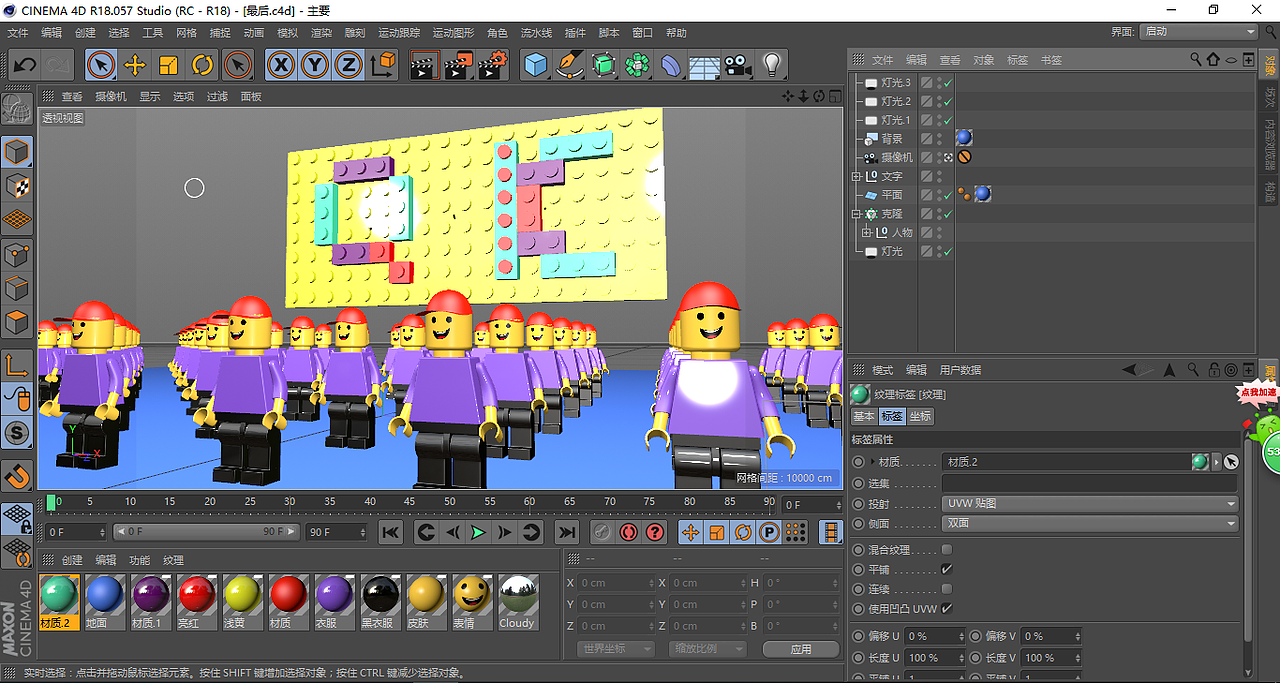Click the mouse tweak mode icon

pyautogui.click(x=17, y=400)
